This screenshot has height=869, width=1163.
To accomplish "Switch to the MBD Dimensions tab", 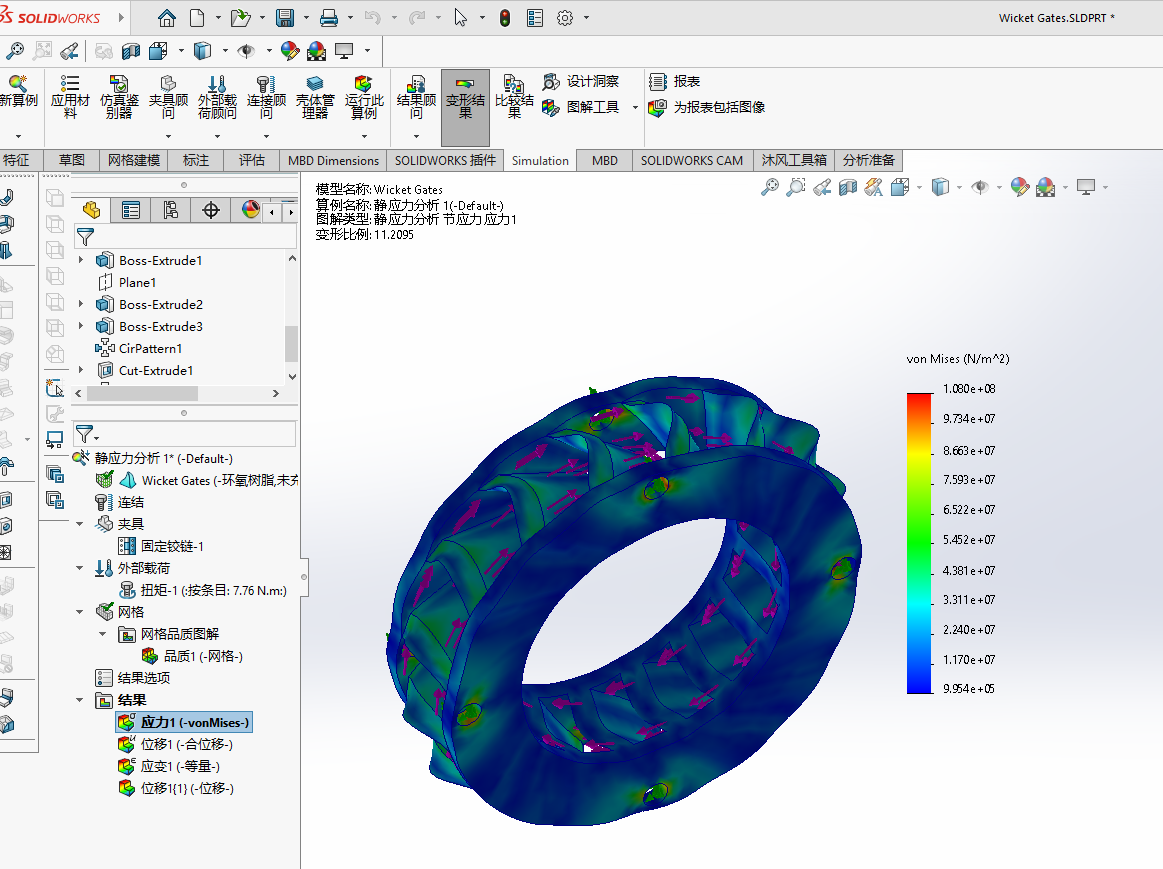I will 333,160.
